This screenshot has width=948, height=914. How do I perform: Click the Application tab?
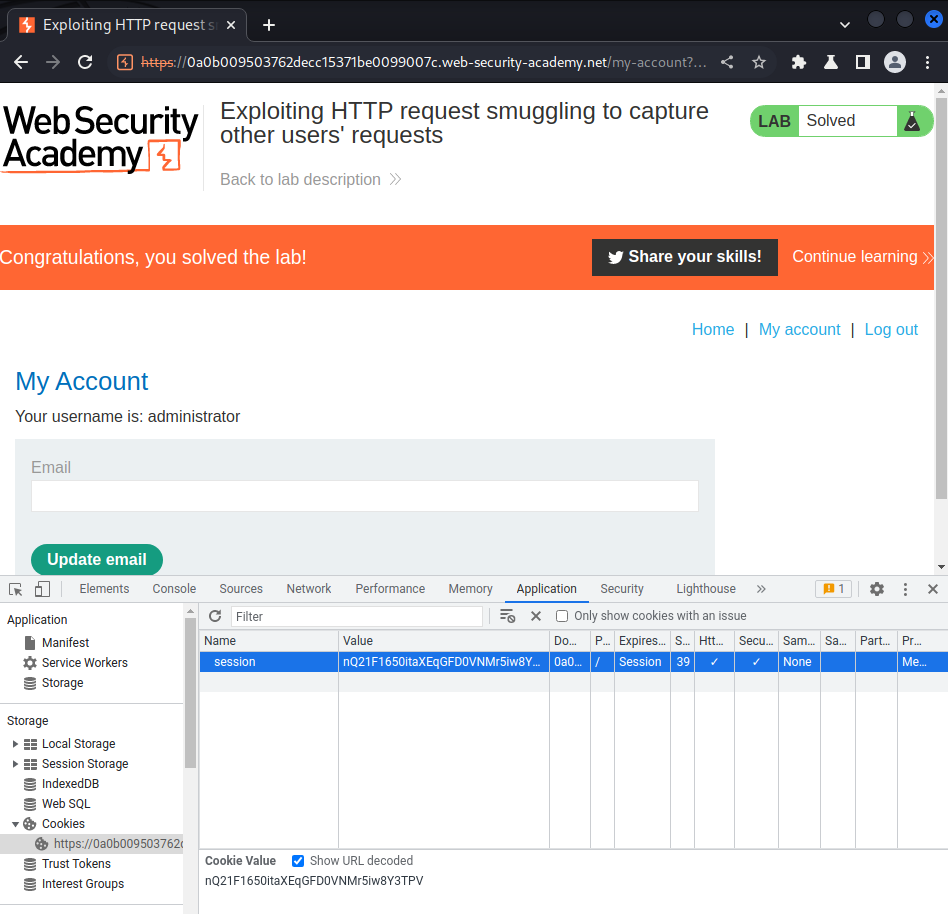coord(547,589)
